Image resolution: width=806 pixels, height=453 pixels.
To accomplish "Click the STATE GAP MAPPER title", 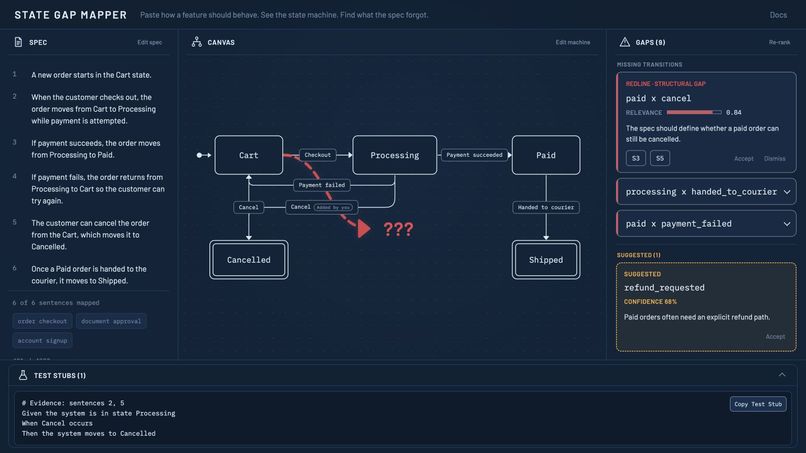I will pos(70,15).
